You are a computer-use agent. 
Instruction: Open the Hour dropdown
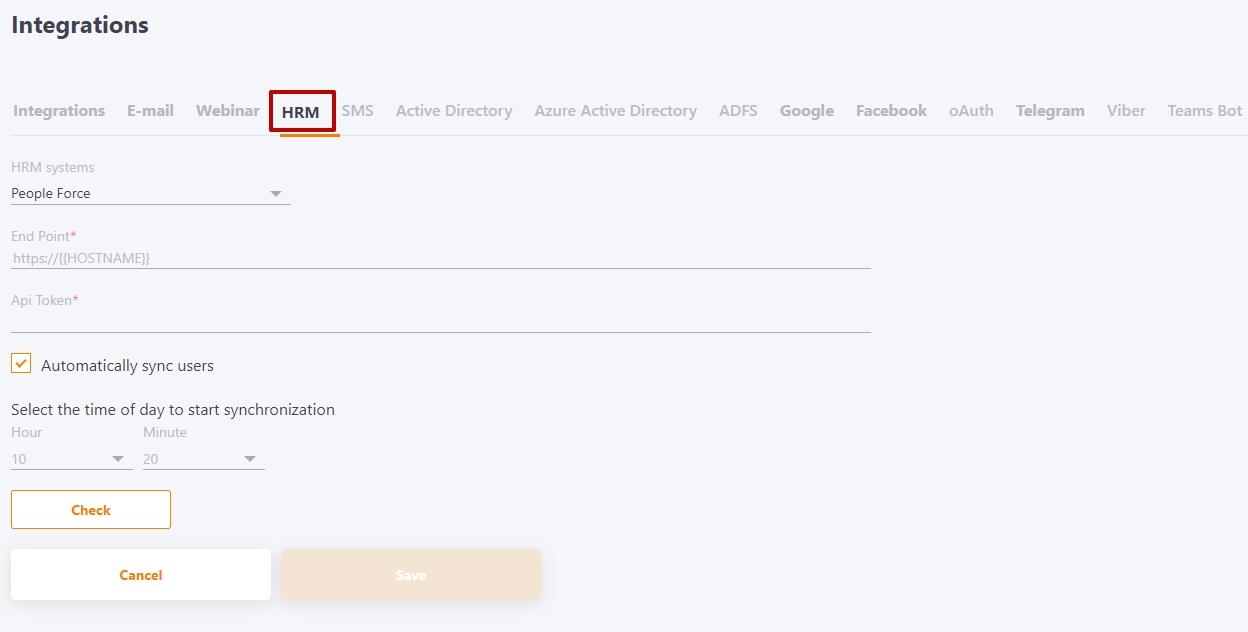tap(72, 459)
